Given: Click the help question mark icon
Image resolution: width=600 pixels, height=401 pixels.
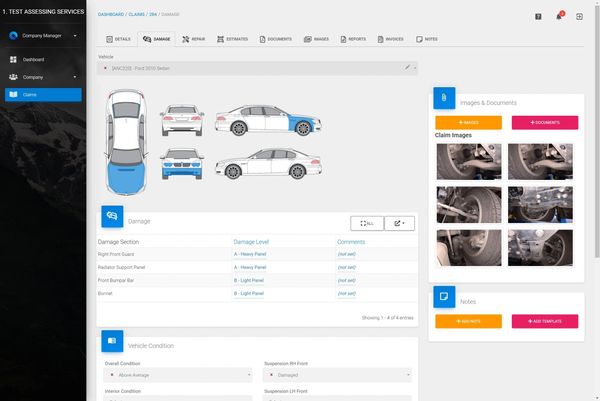Looking at the screenshot, I should 538,16.
